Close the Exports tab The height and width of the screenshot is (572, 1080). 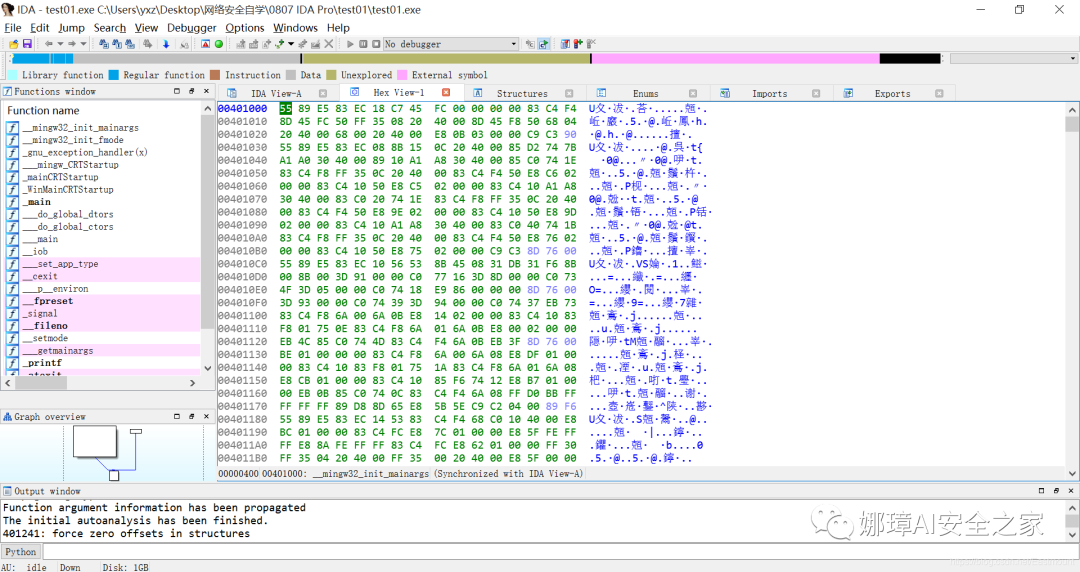(x=939, y=93)
